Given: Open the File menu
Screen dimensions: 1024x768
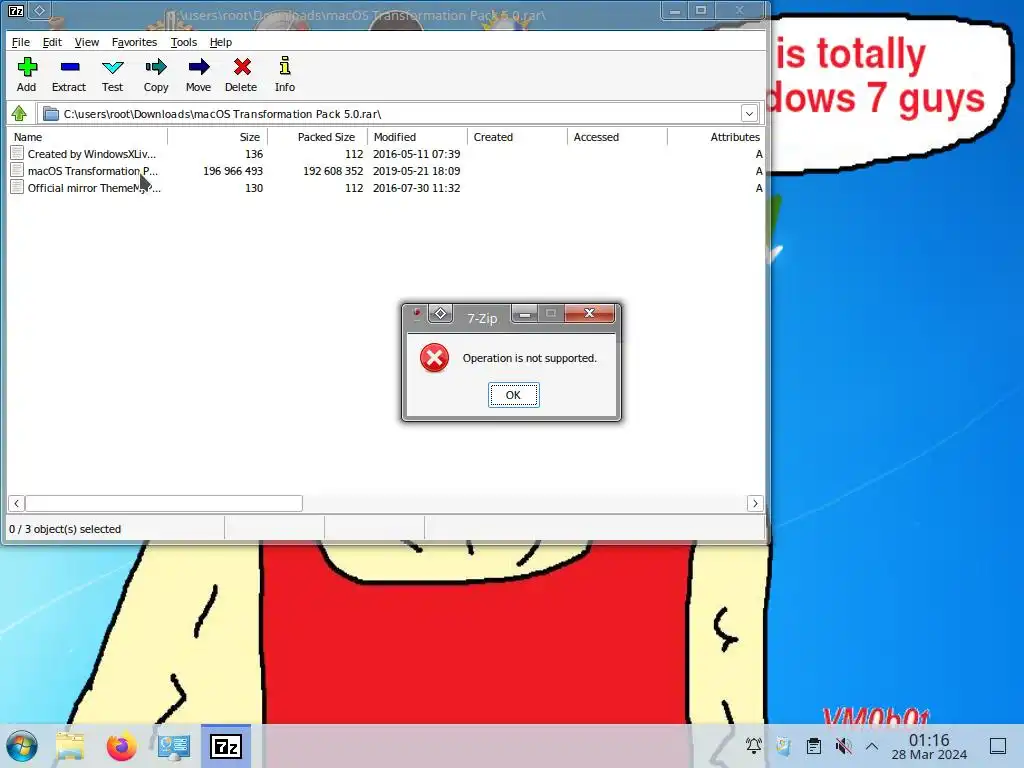Looking at the screenshot, I should (x=21, y=42).
